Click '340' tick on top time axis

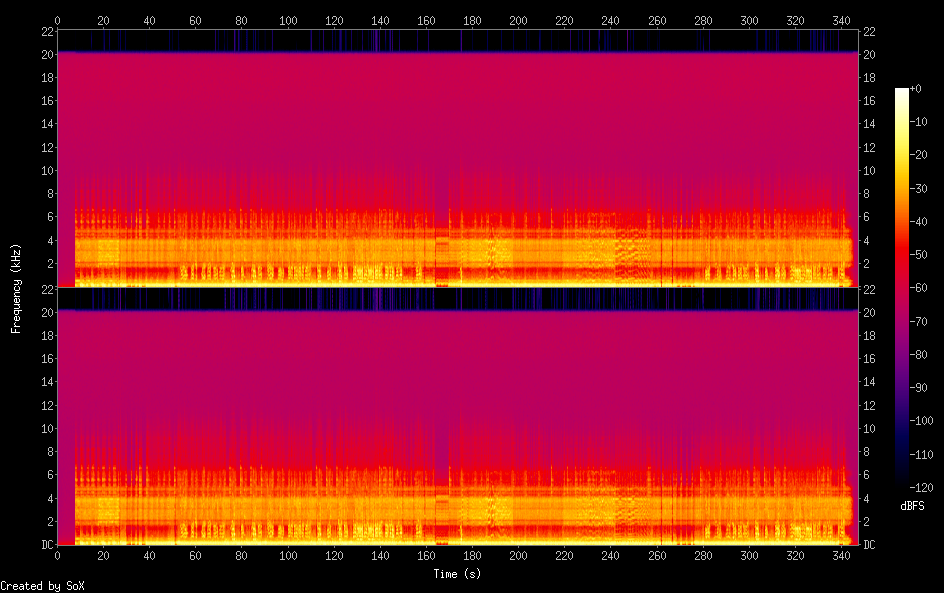point(841,21)
